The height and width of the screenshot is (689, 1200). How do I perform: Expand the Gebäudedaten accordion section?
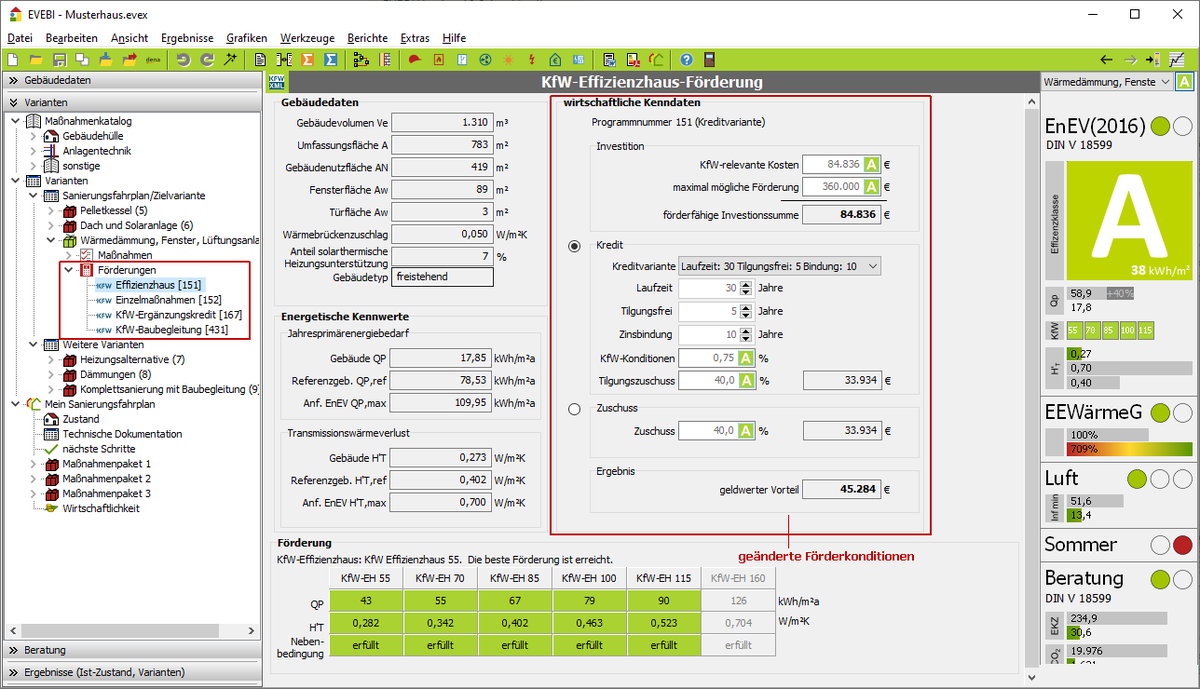click(x=131, y=81)
